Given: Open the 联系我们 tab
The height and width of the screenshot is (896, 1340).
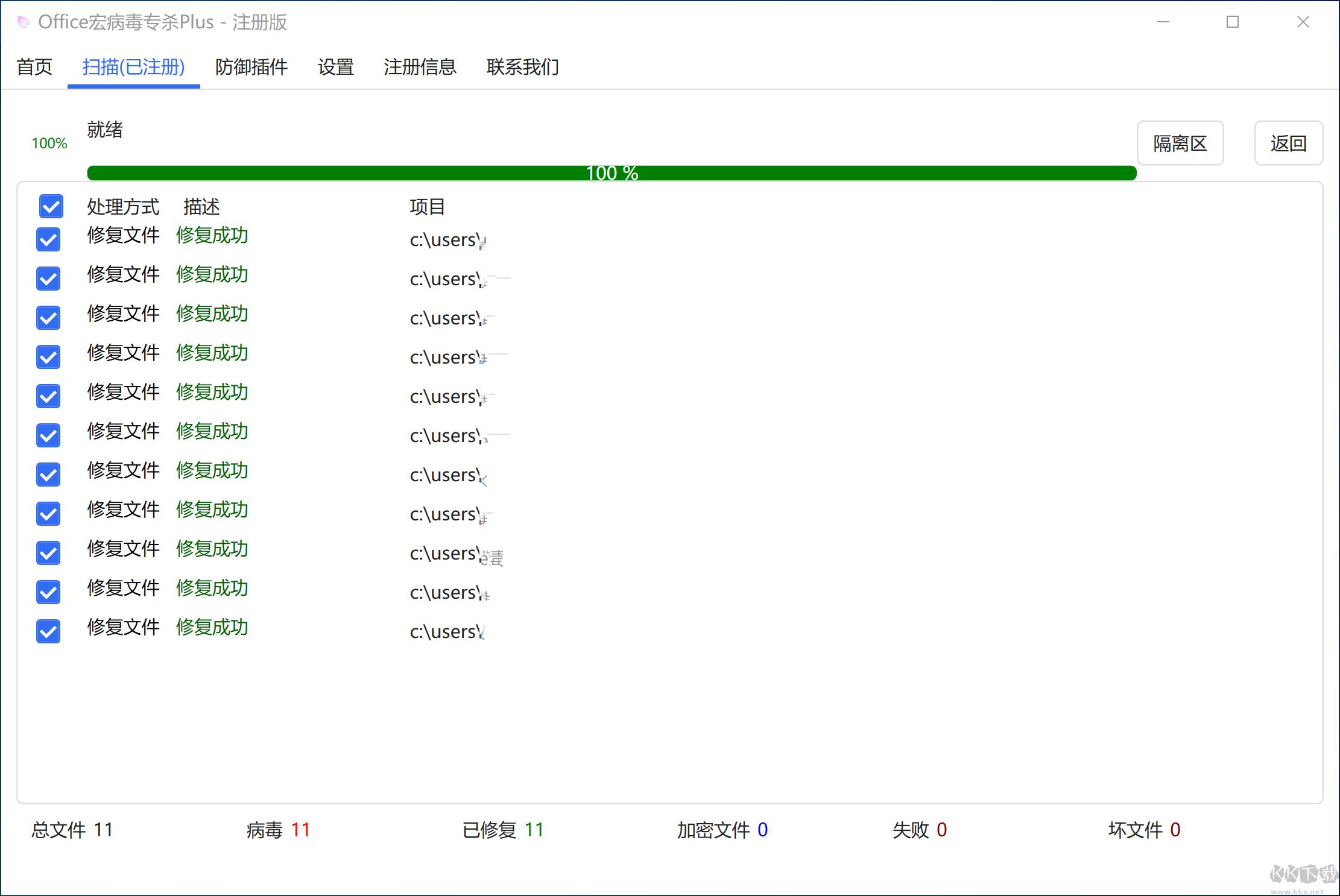Looking at the screenshot, I should tap(522, 68).
